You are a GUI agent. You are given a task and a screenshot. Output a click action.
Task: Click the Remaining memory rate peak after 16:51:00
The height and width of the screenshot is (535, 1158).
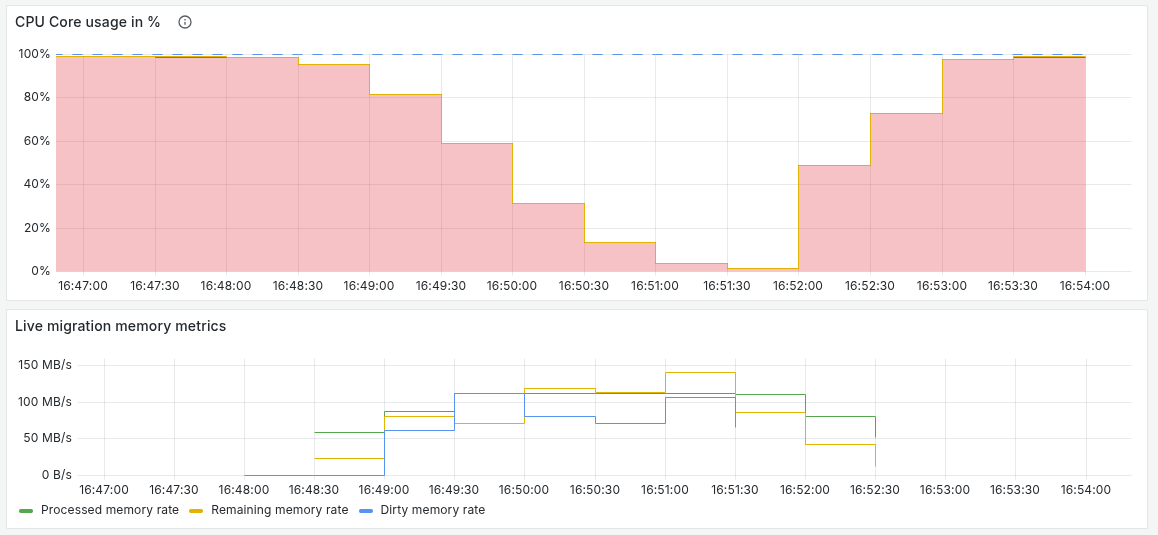click(700, 372)
